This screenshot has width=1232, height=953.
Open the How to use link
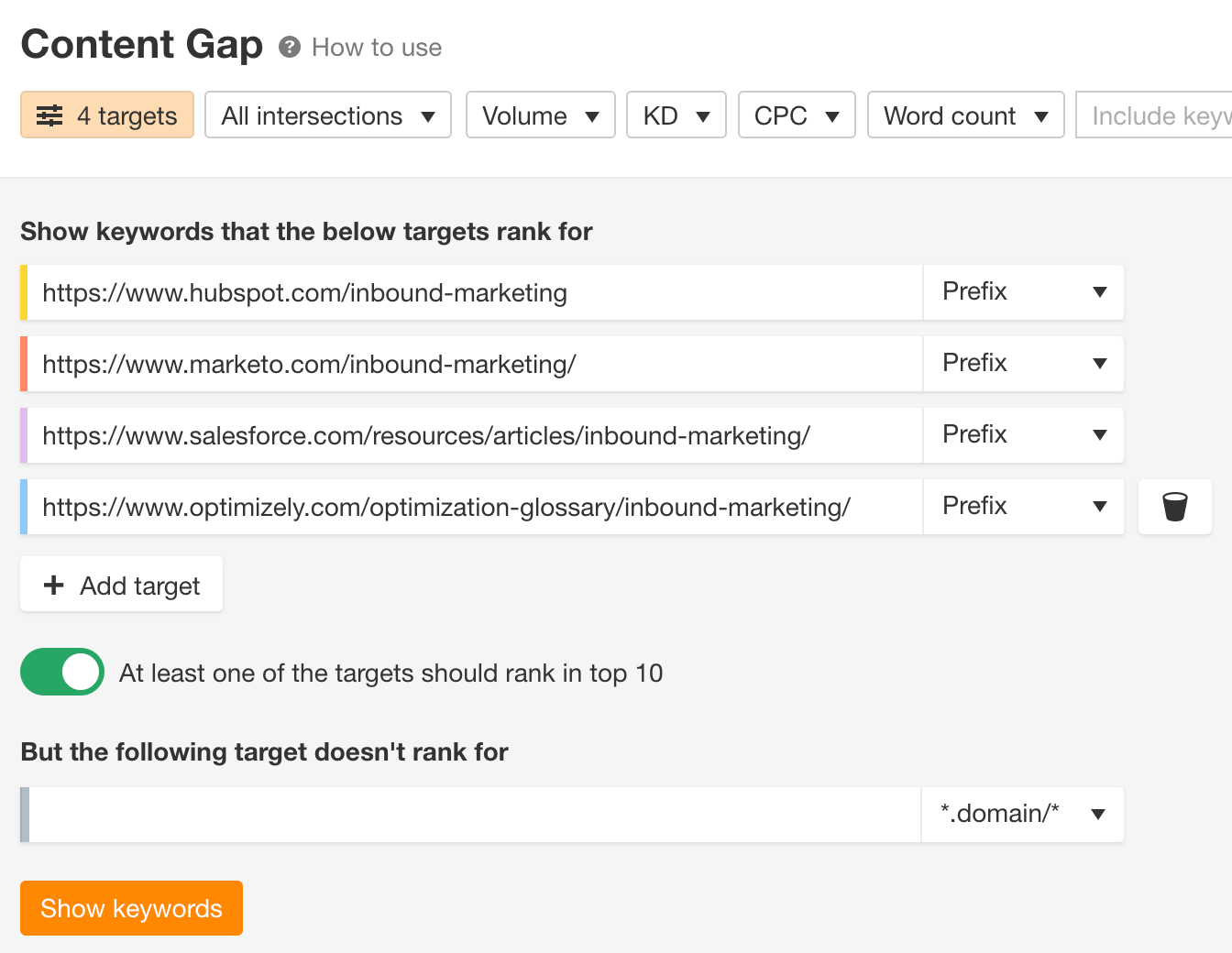click(x=377, y=48)
